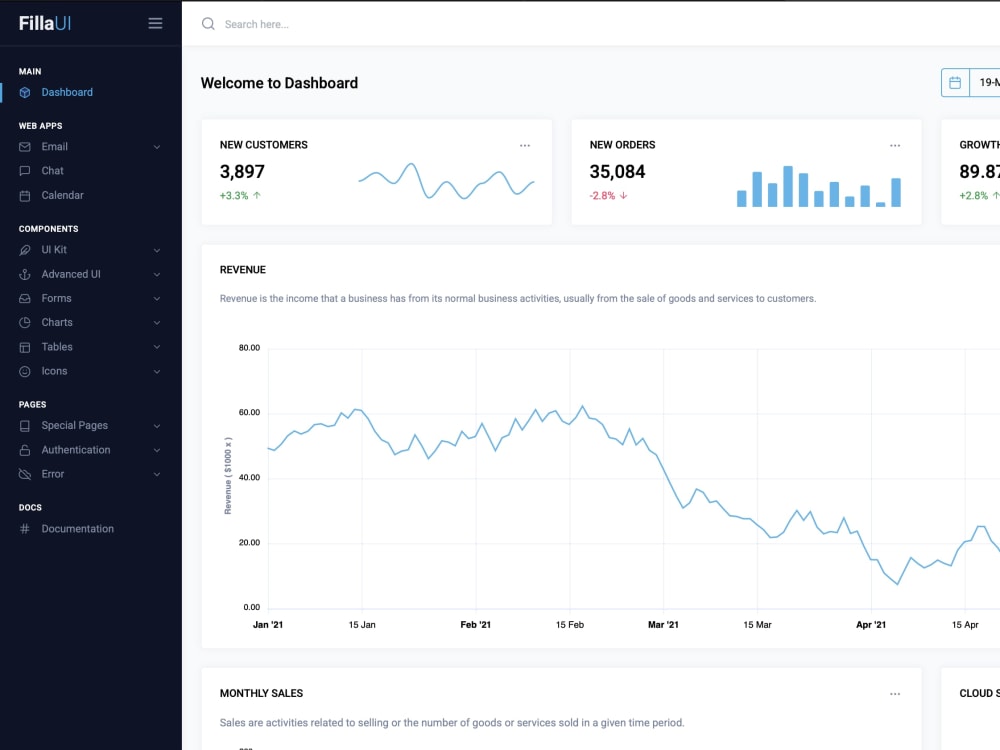
Task: Click the Welcome to Dashboard heading
Action: click(x=279, y=84)
